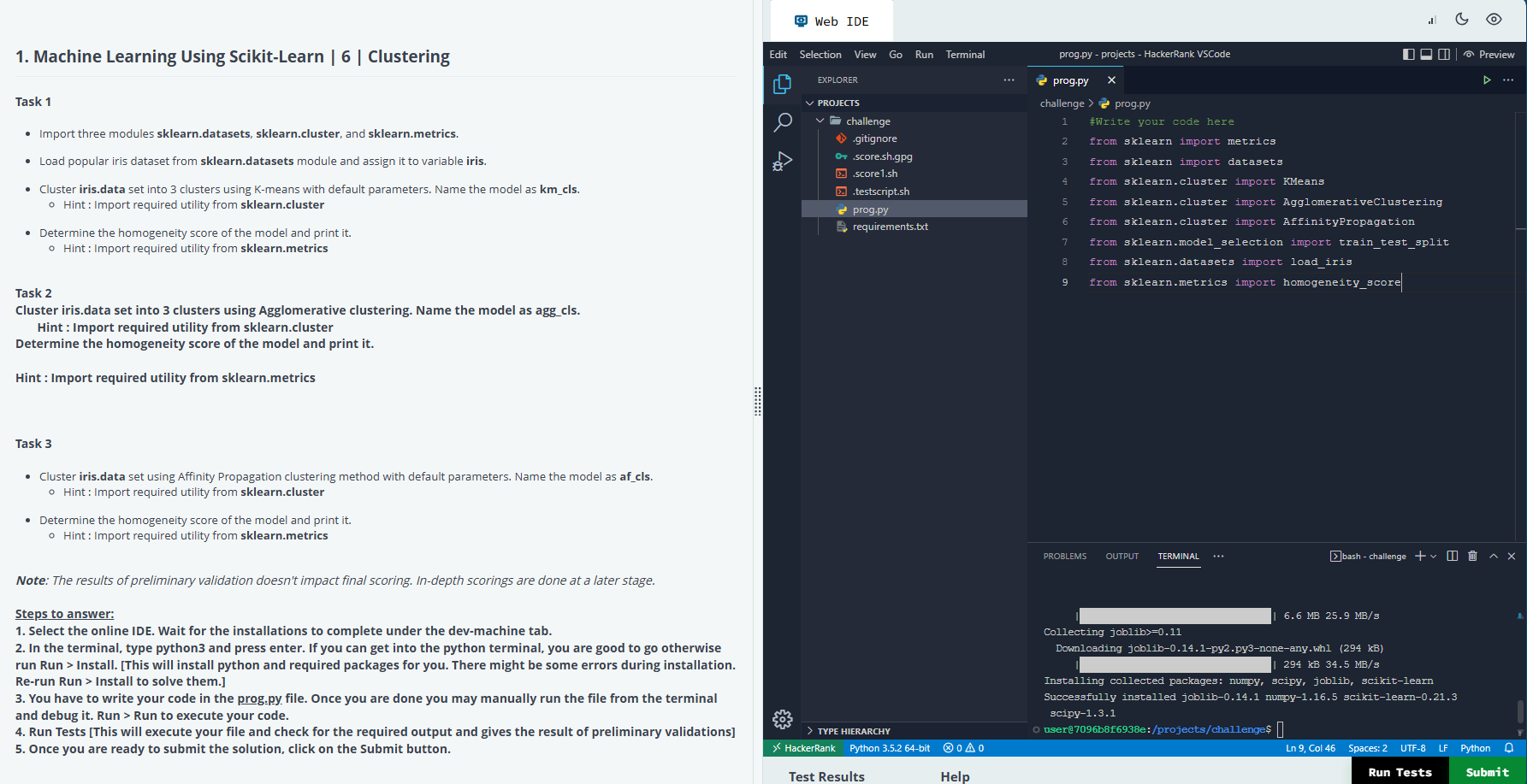
Task: Click the Run Tests button
Action: [1400, 771]
